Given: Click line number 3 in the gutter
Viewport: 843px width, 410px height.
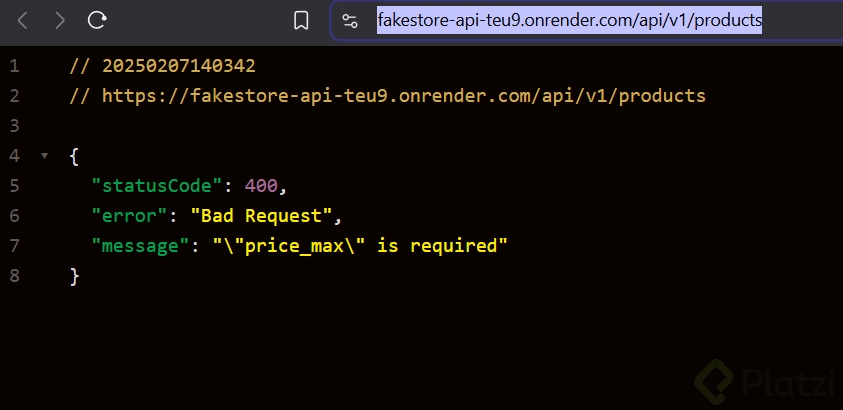Looking at the screenshot, I should point(13,126).
